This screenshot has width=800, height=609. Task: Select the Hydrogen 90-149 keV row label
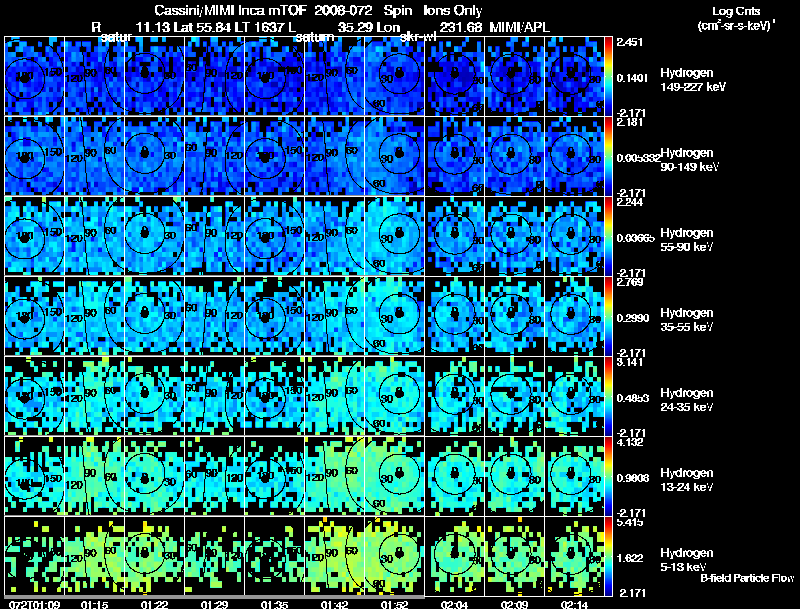pos(689,160)
